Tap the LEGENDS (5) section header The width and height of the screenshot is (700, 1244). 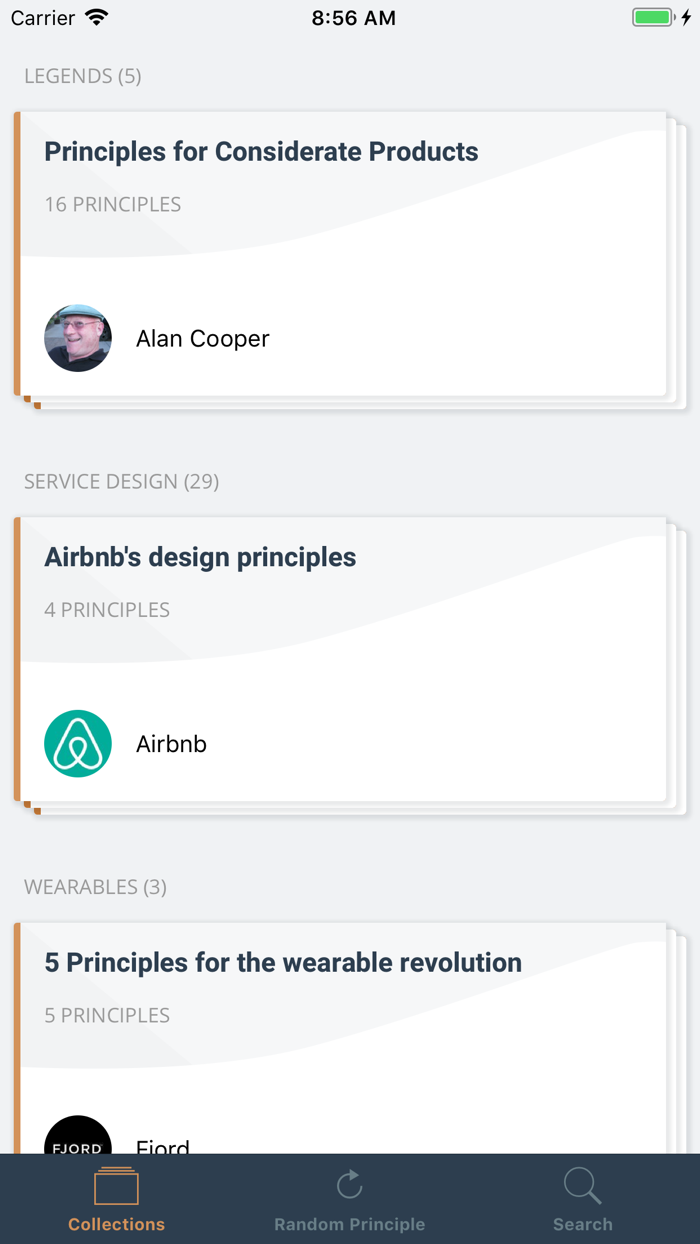click(x=83, y=76)
